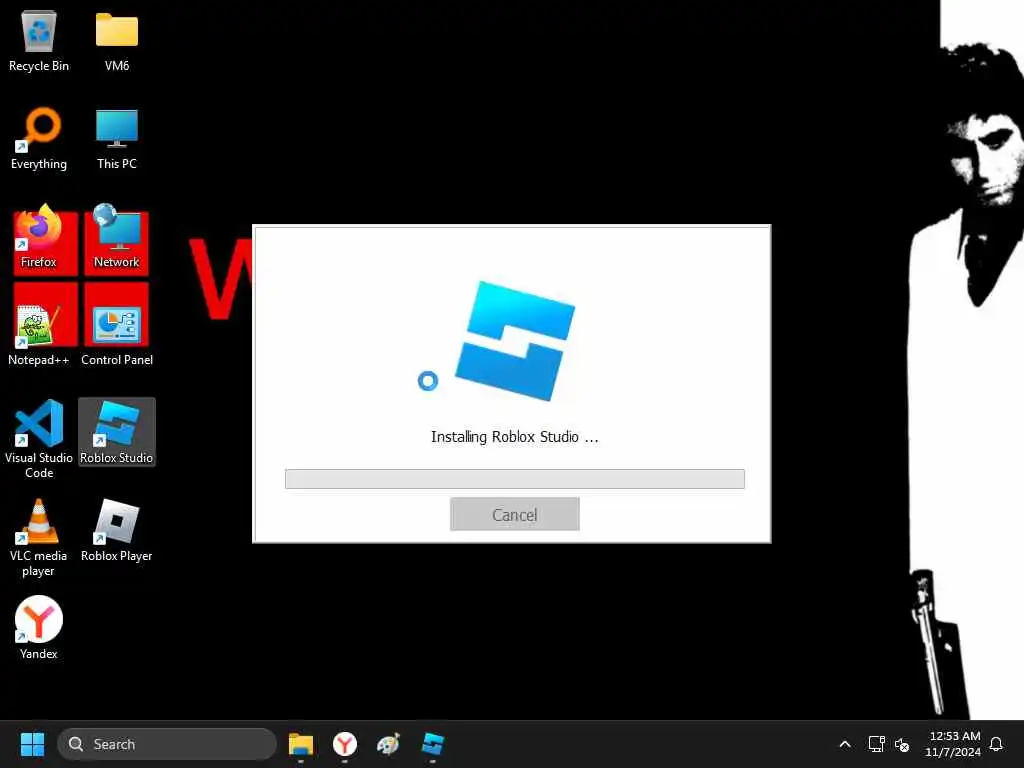Select the Visual Studio Code shortcut
Image resolution: width=1024 pixels, height=768 pixels.
pos(39,438)
